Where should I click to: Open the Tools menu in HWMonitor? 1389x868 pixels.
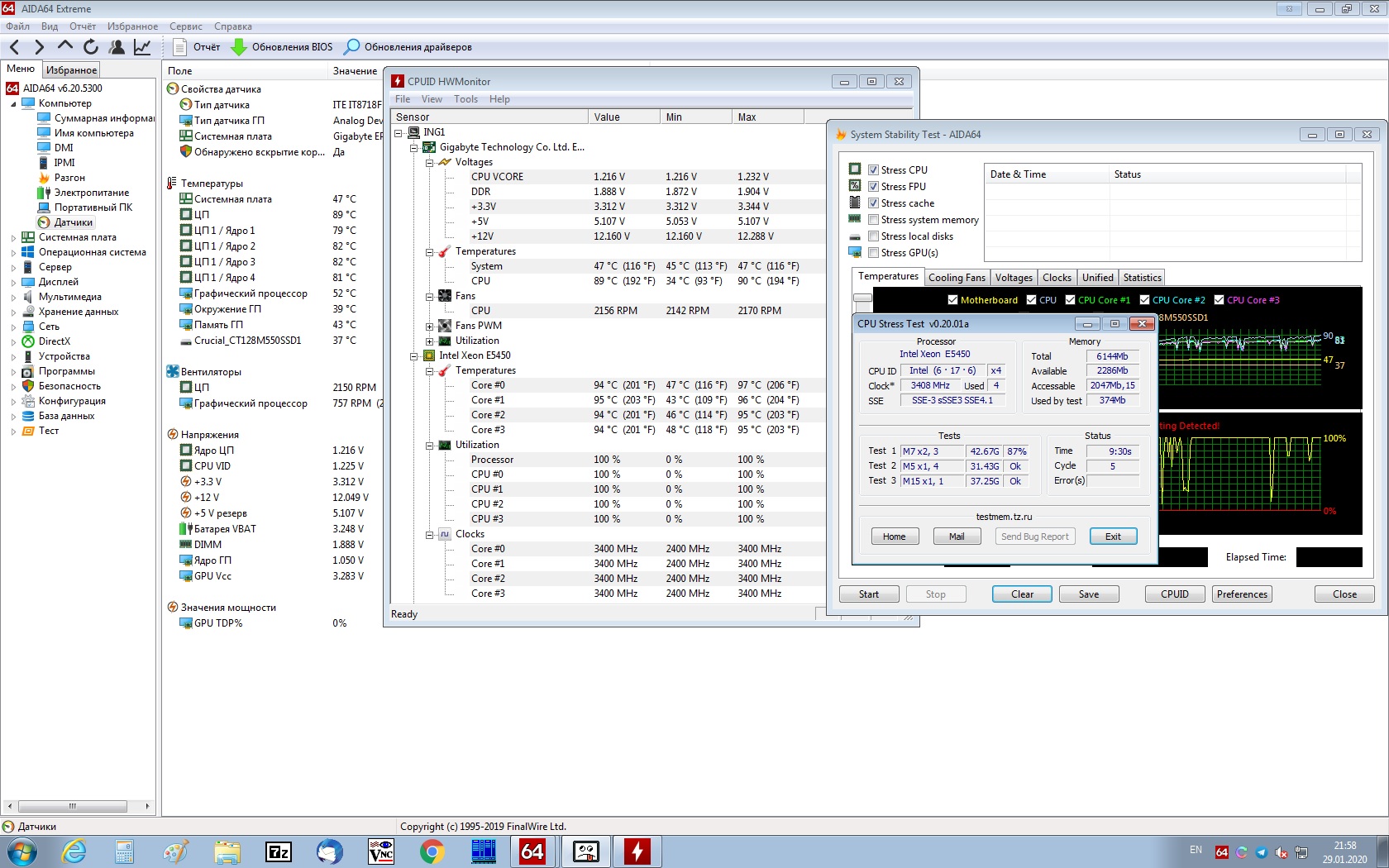[465, 99]
